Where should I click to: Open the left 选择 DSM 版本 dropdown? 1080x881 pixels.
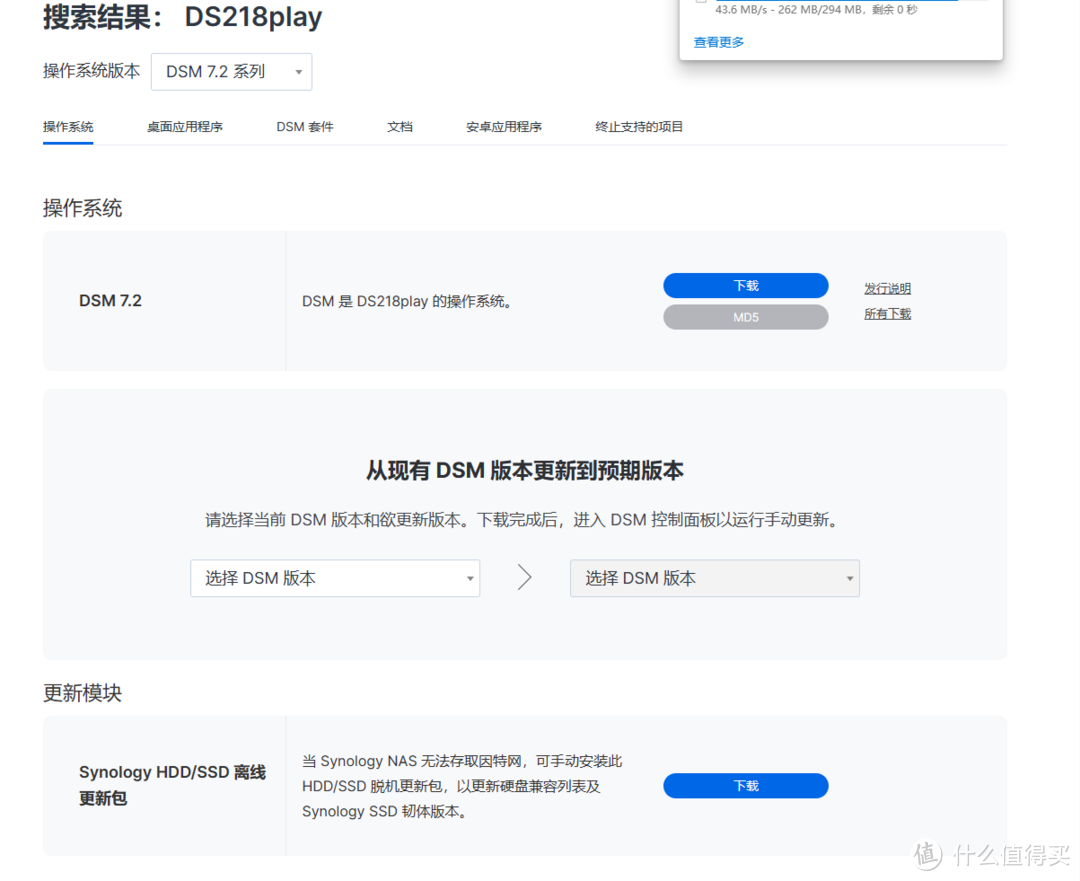pos(334,578)
